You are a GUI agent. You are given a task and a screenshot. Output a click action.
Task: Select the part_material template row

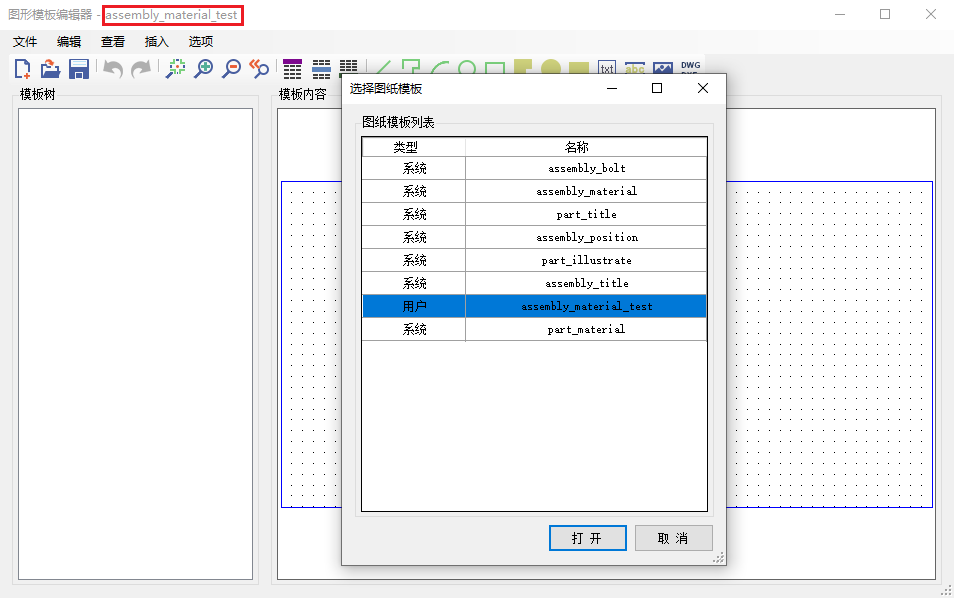pos(534,329)
